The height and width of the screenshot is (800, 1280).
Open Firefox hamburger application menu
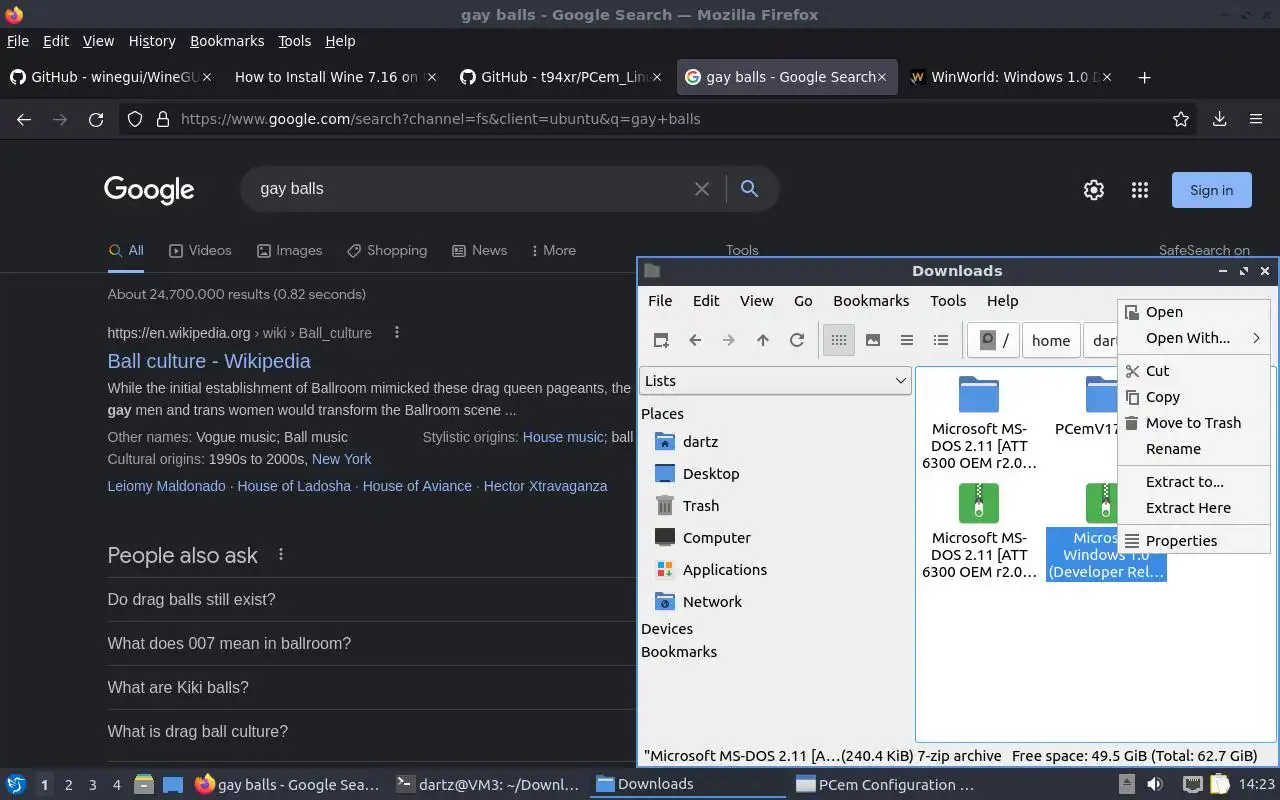pyautogui.click(x=1256, y=119)
